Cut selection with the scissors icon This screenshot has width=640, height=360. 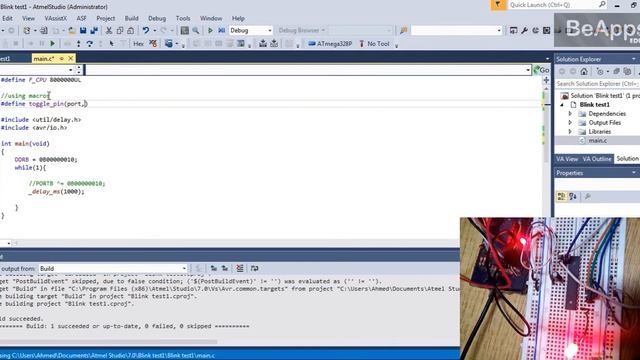[x=109, y=31]
